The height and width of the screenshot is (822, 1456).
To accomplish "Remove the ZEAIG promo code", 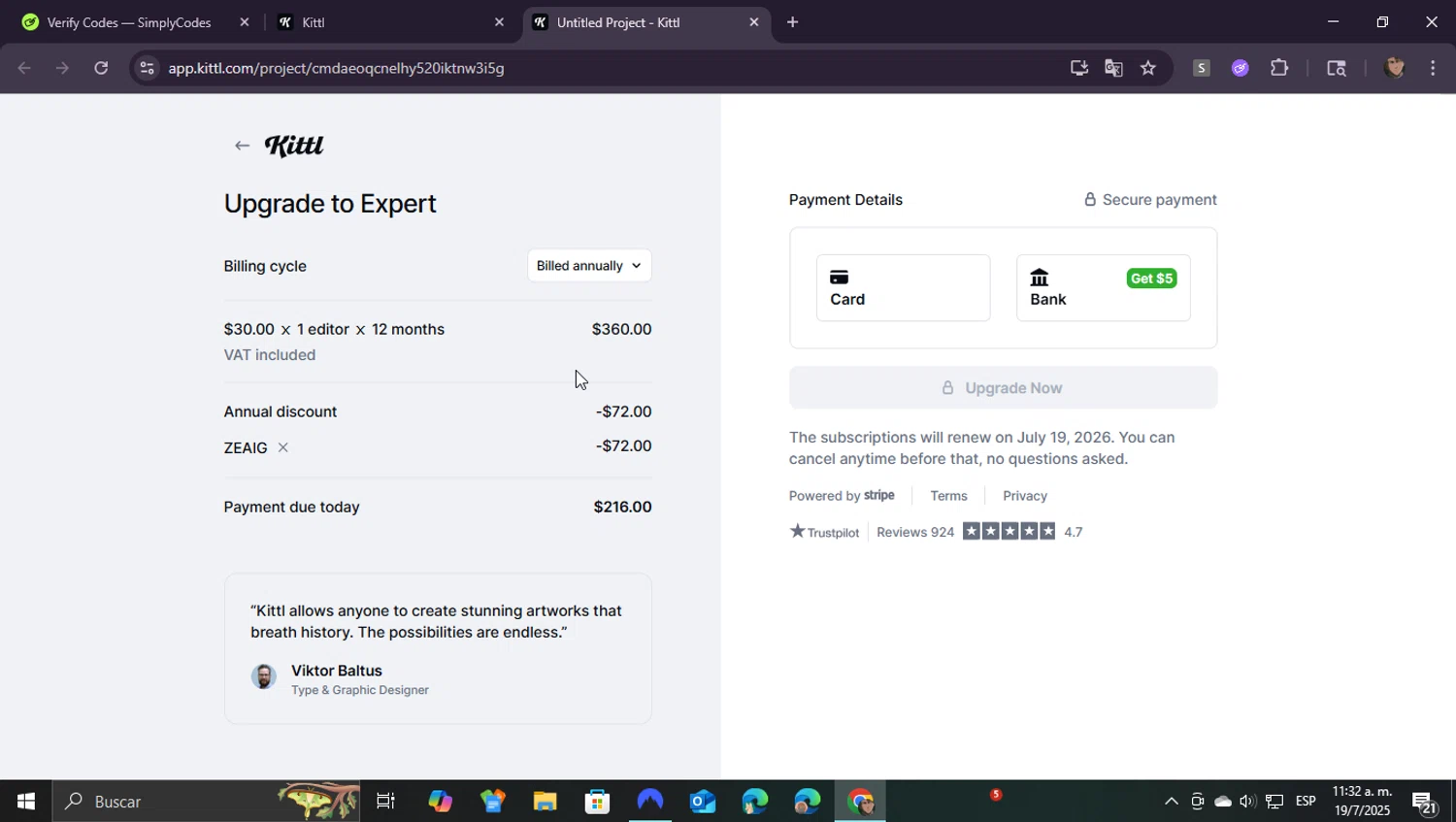I will click(282, 447).
